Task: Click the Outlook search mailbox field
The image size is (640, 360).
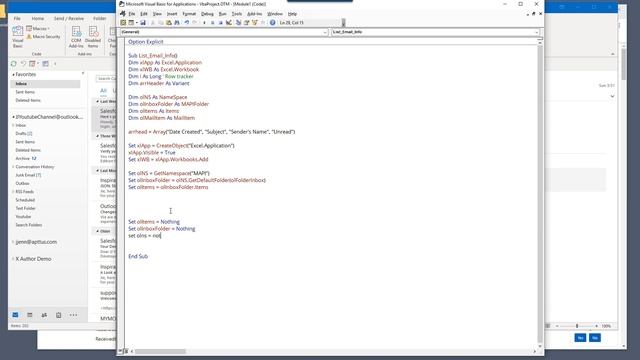Action: coord(106,78)
